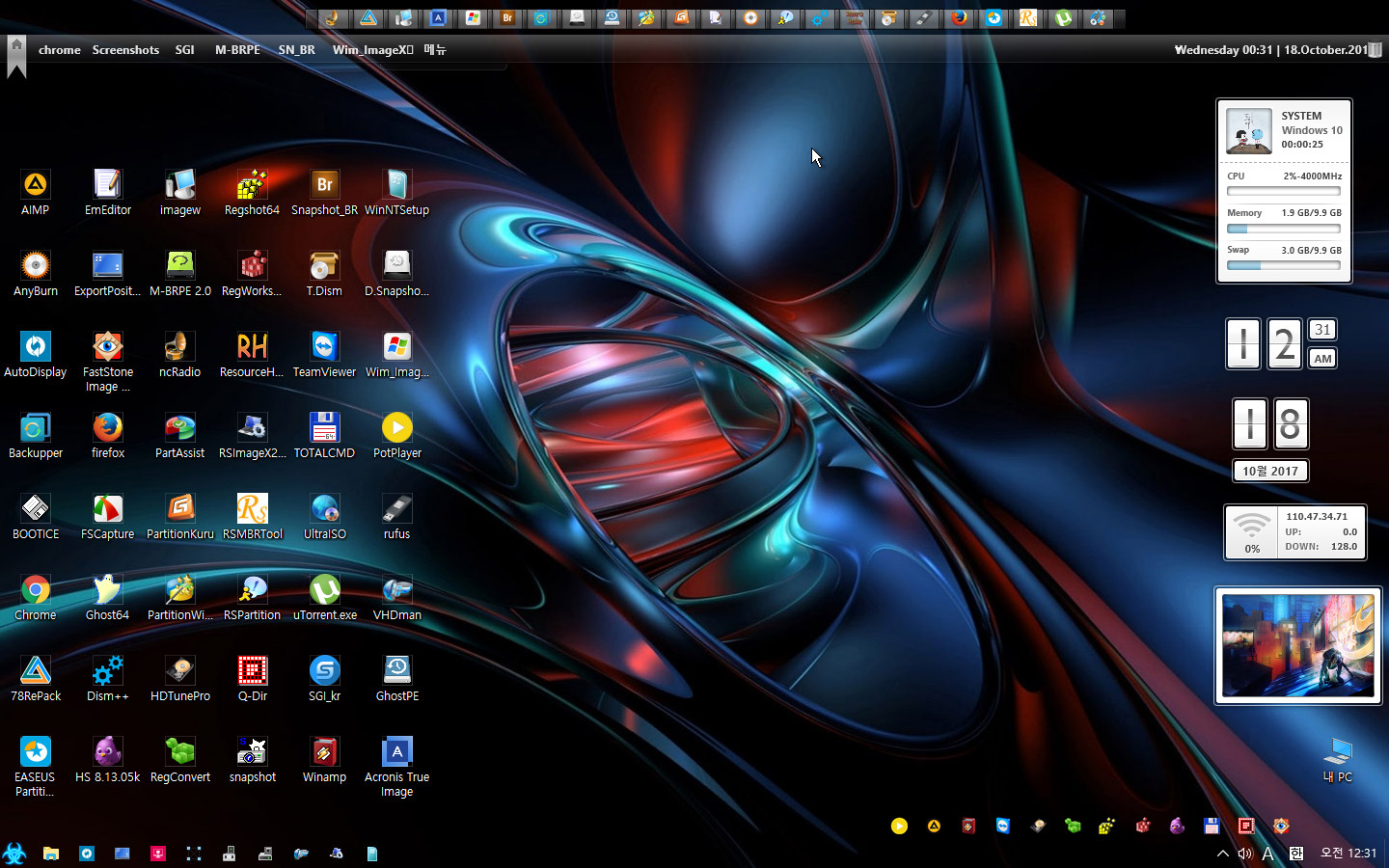Click the TeamViewer icon in bottom launcher
The height and width of the screenshot is (868, 1389).
click(x=1003, y=826)
